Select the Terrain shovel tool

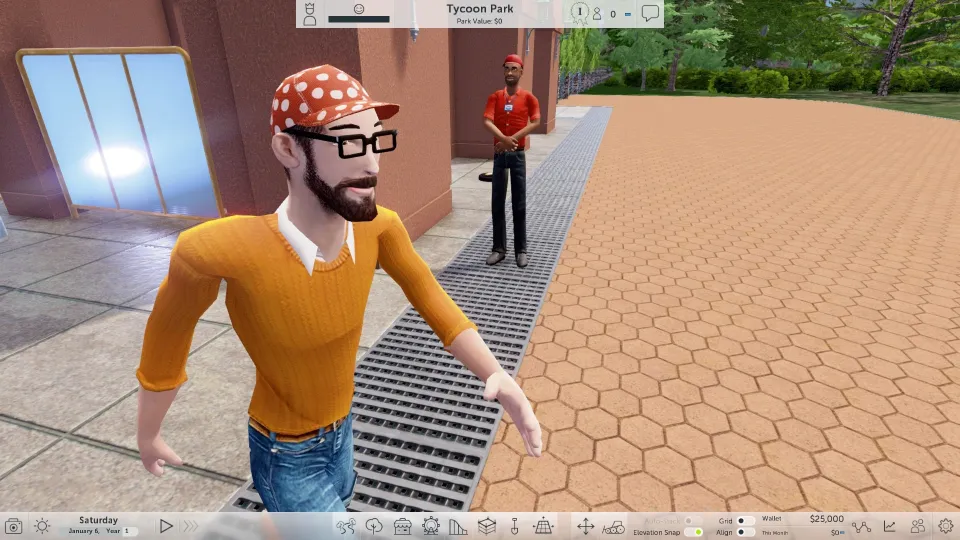(x=515, y=526)
